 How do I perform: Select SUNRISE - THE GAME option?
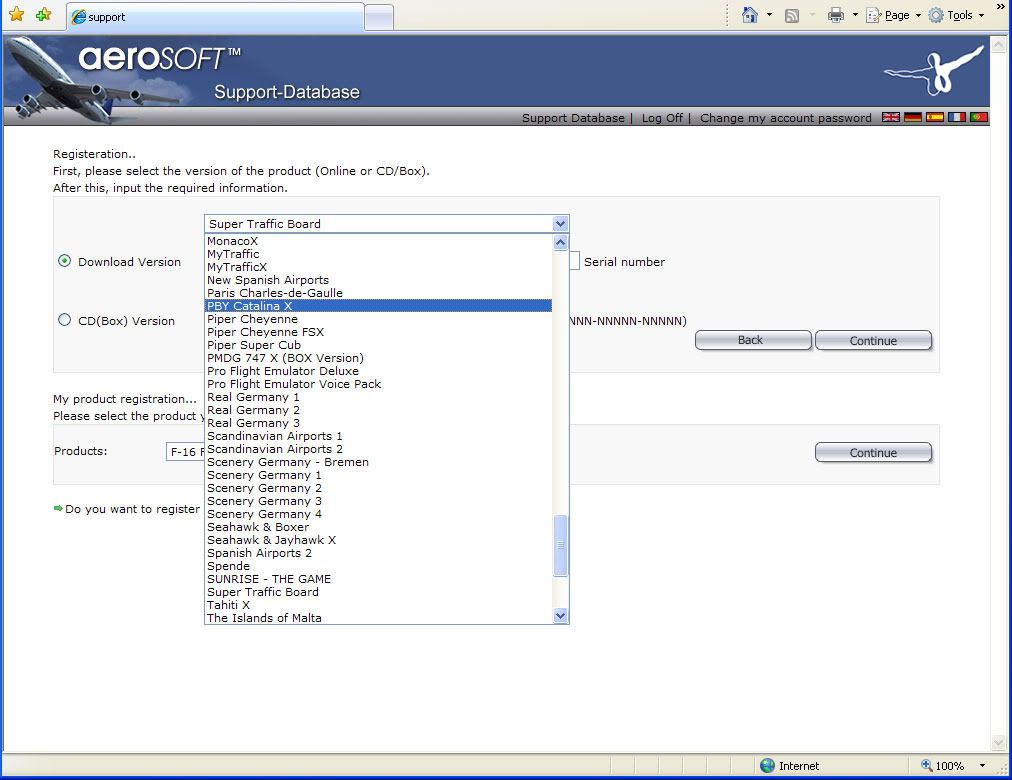[x=378, y=579]
